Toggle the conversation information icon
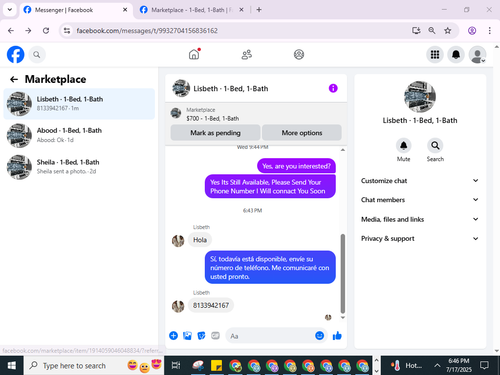Screen dimensions: 500x375 [x=333, y=88]
